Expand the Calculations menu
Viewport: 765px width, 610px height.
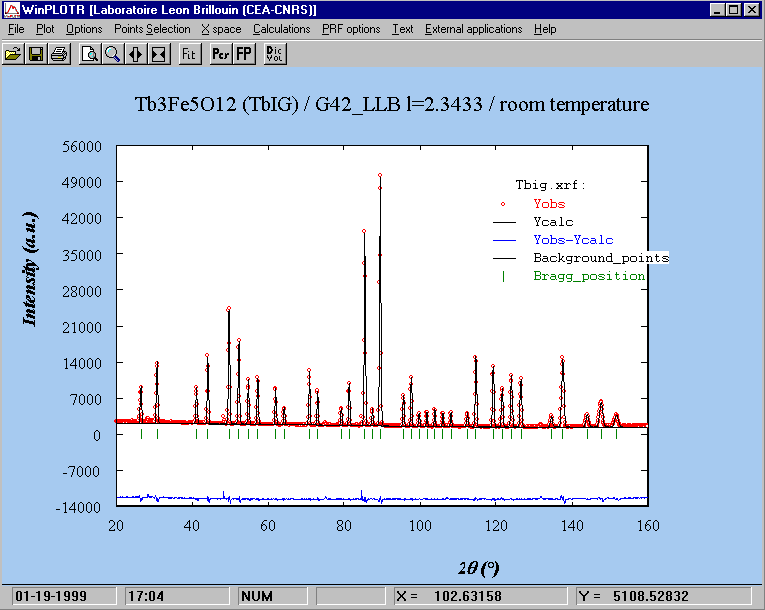[281, 29]
